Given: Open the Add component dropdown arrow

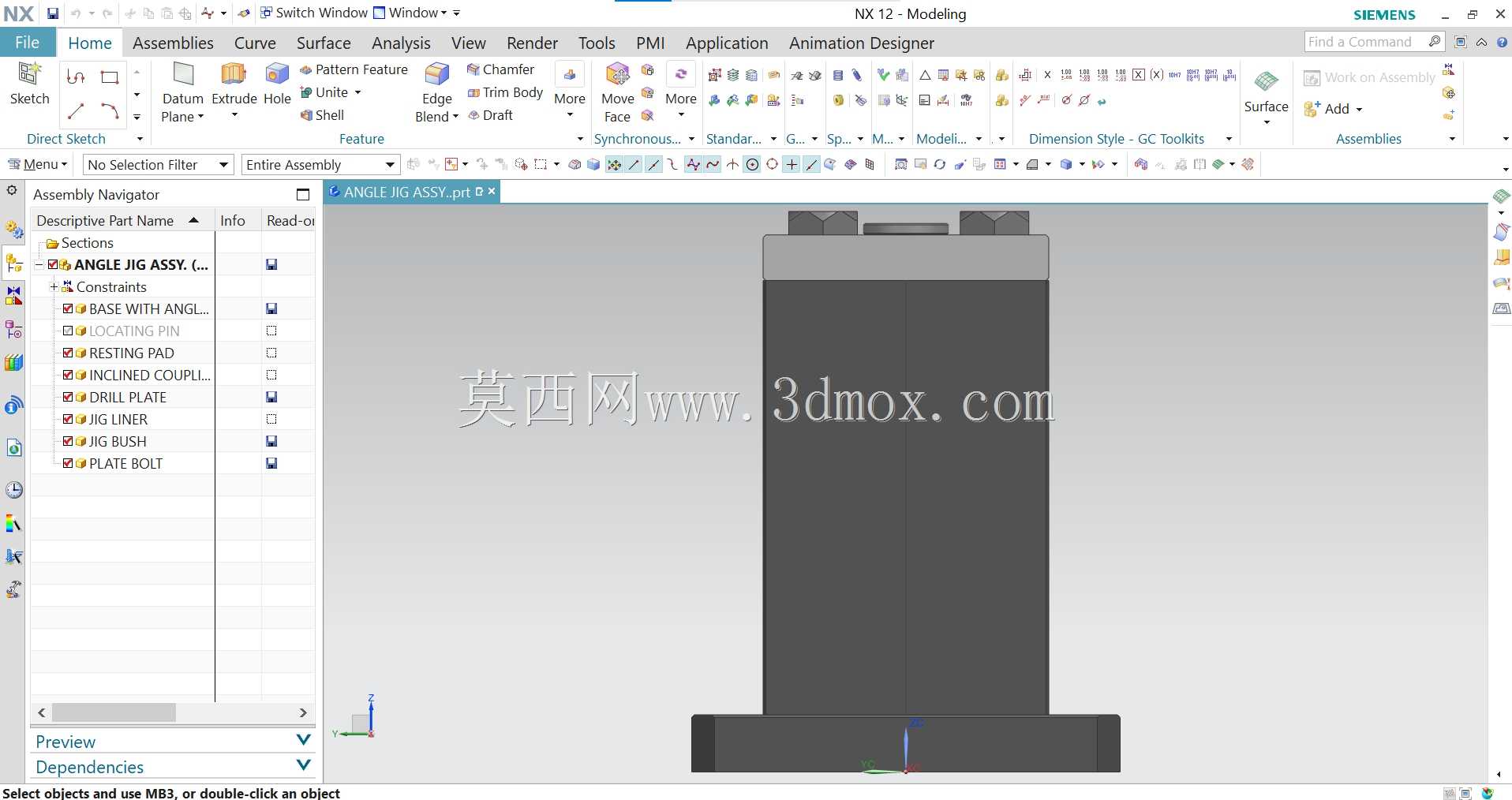Looking at the screenshot, I should pyautogui.click(x=1359, y=110).
